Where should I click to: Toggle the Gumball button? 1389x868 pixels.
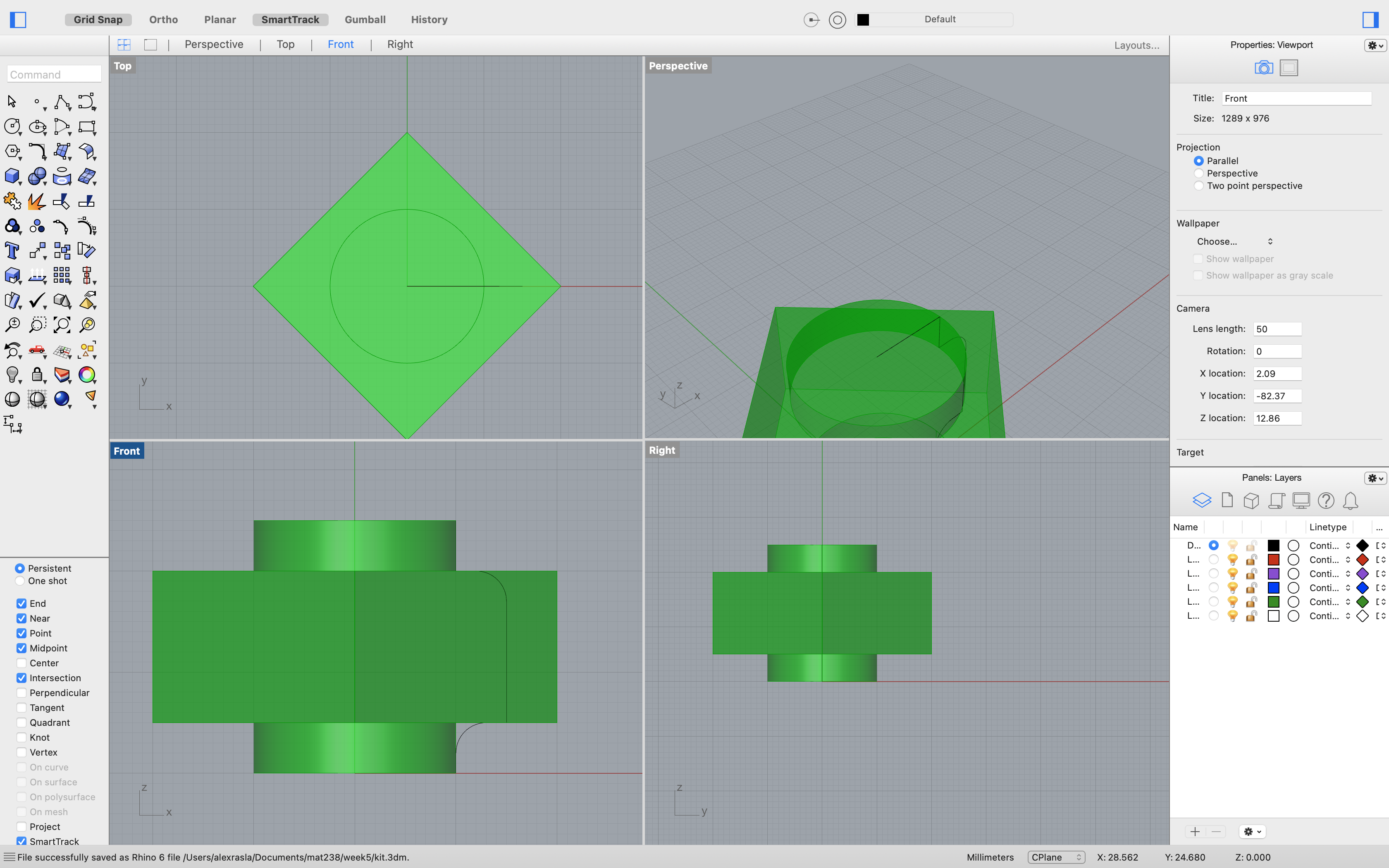[365, 19]
